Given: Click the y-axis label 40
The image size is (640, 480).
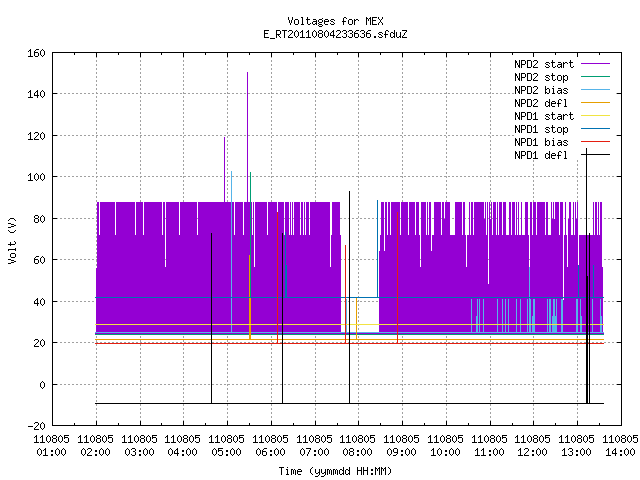Looking at the screenshot, I should tap(39, 302).
